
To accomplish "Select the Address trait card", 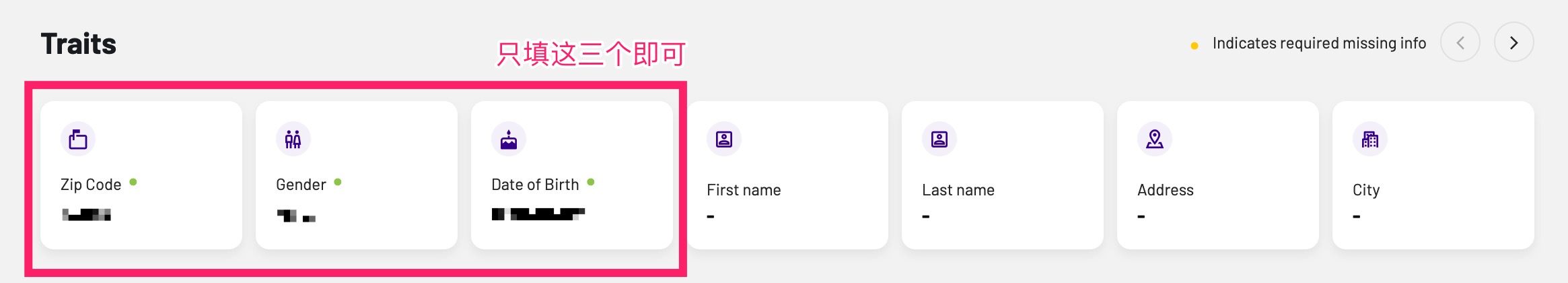I will pyautogui.click(x=1218, y=175).
